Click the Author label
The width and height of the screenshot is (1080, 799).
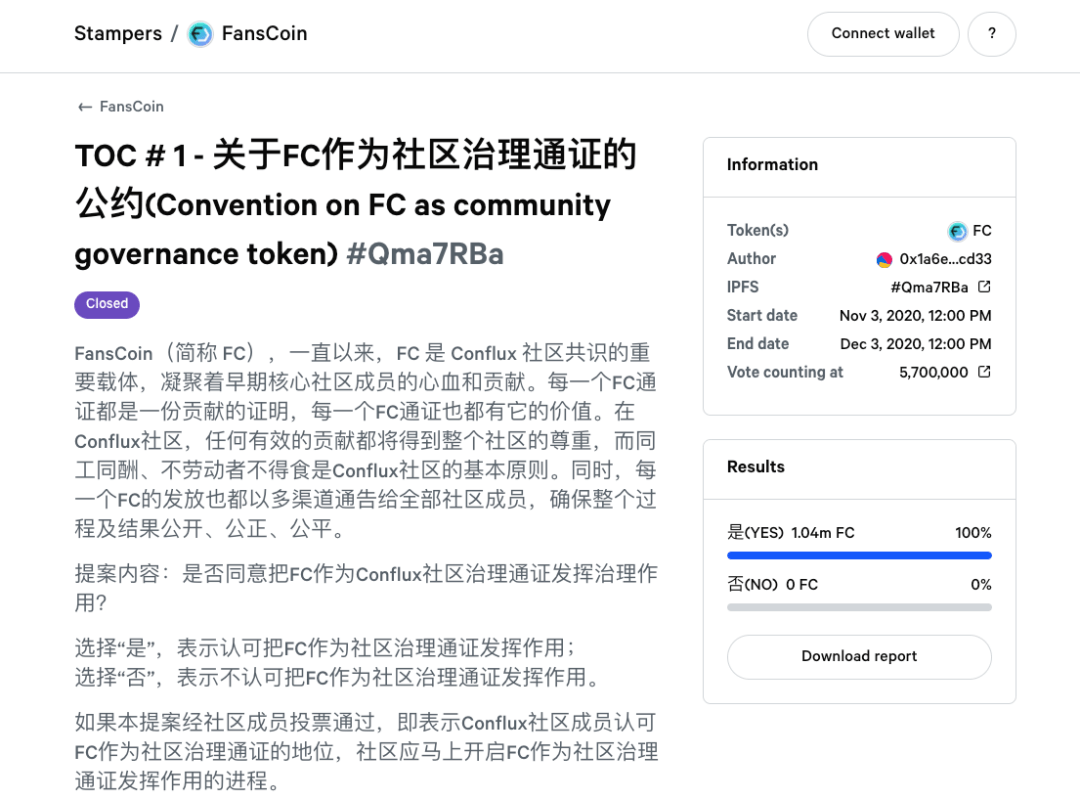pos(751,259)
